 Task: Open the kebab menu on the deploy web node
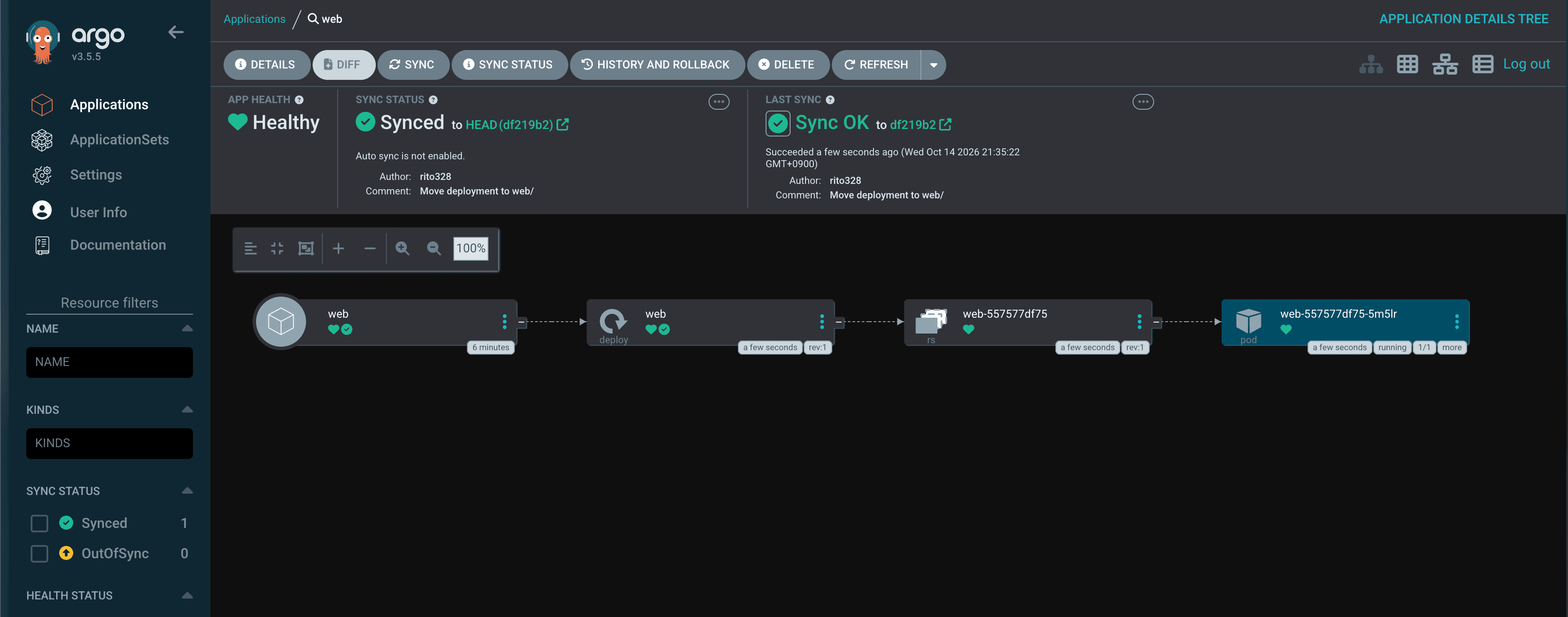tap(822, 321)
